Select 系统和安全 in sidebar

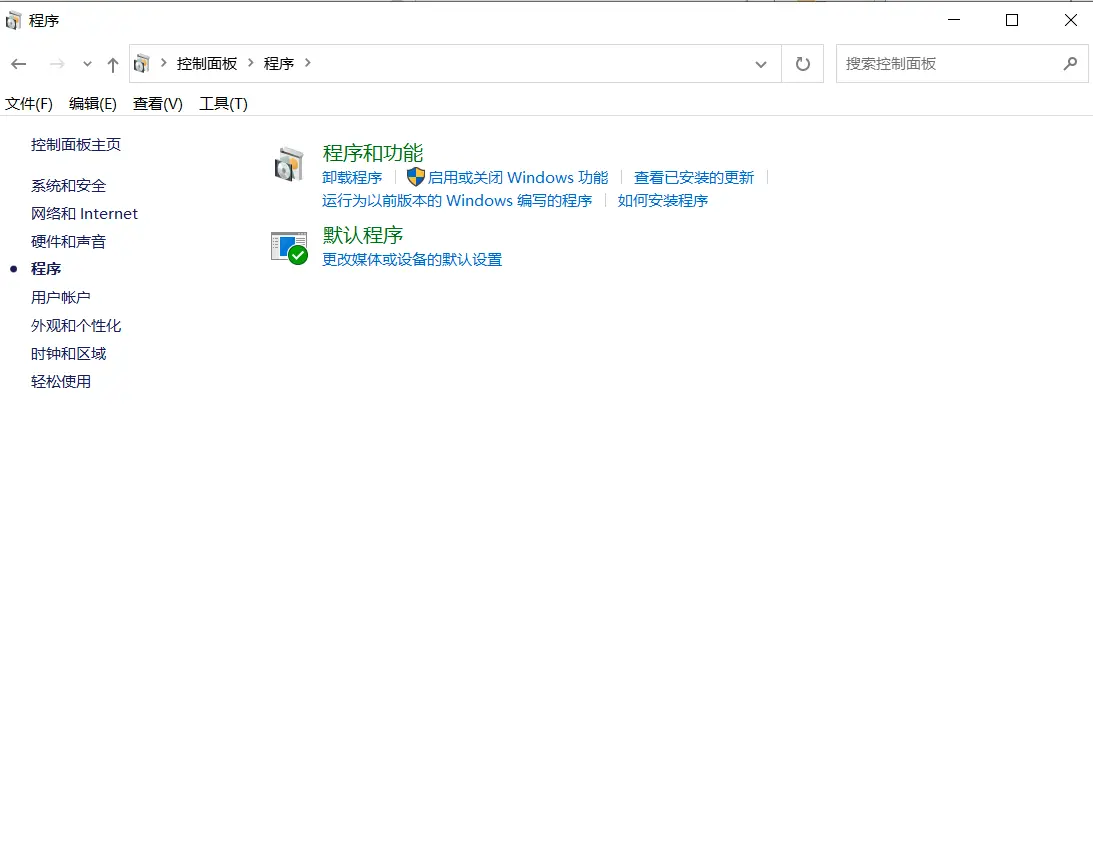click(68, 185)
